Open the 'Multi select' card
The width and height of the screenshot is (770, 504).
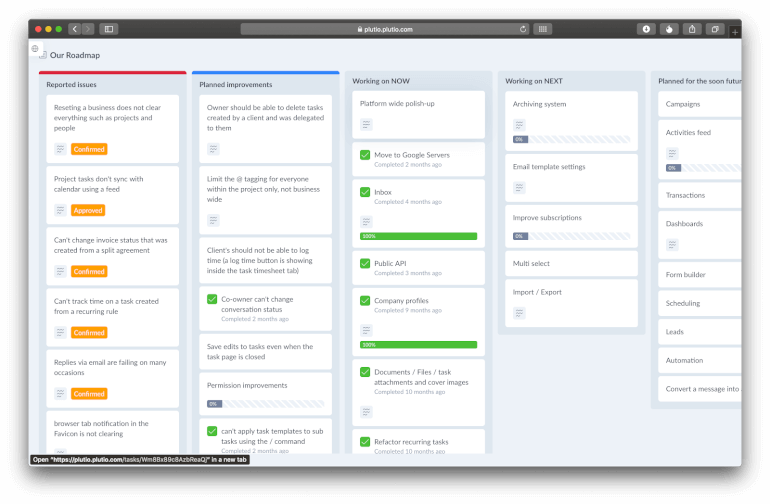click(x=571, y=264)
